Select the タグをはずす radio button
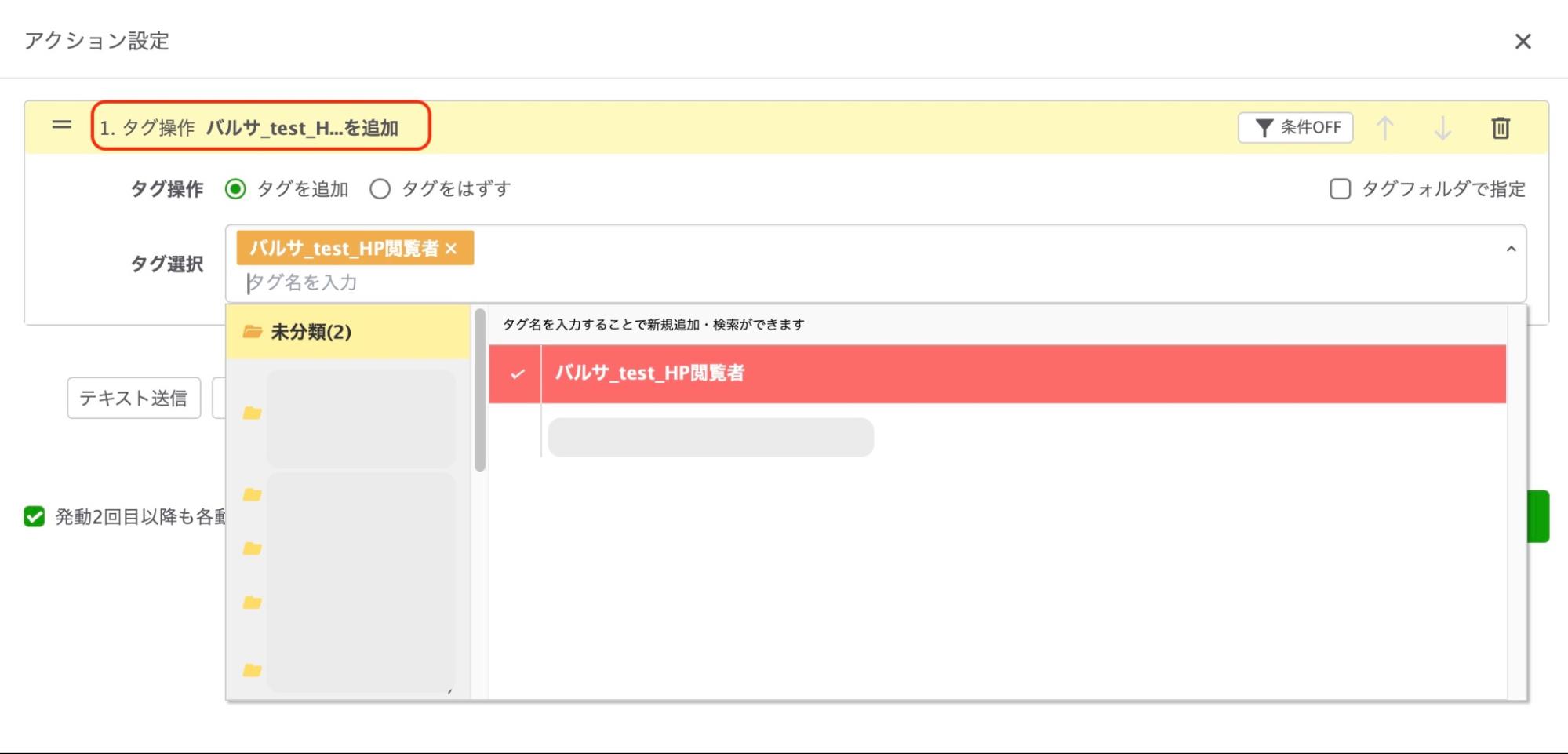Viewport: 1568px width, 754px height. pos(380,188)
